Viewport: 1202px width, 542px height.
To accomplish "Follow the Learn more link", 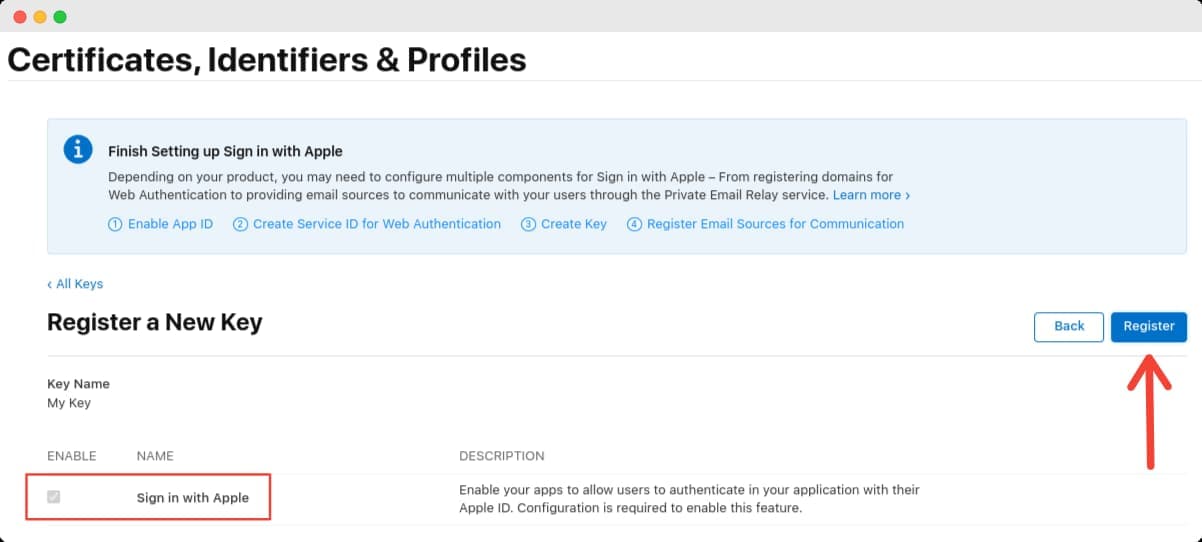I will (871, 195).
